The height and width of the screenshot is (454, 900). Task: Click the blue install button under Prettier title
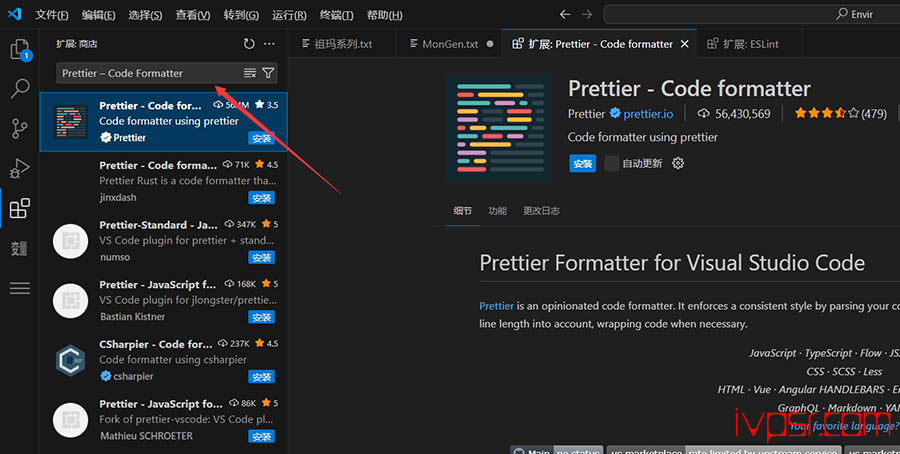pyautogui.click(x=582, y=163)
